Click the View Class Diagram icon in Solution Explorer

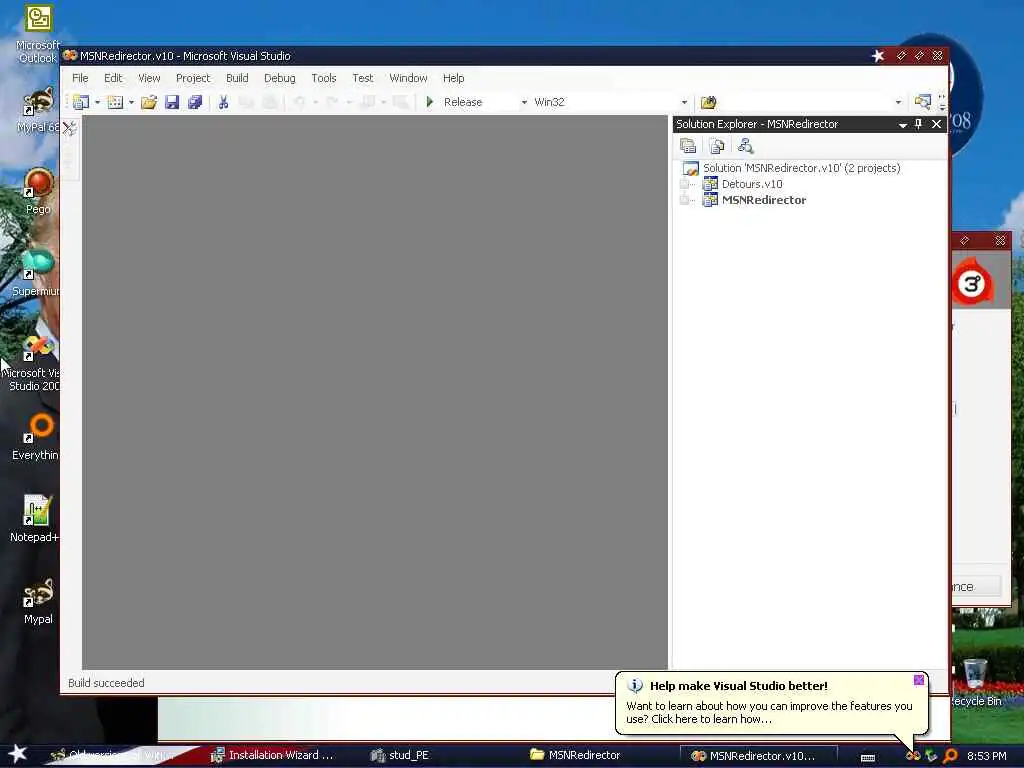point(745,146)
